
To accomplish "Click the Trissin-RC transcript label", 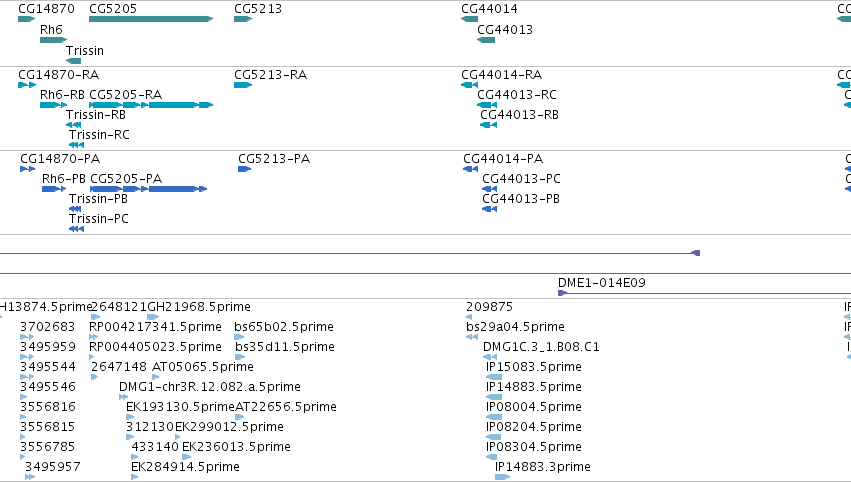I will 99,135.
